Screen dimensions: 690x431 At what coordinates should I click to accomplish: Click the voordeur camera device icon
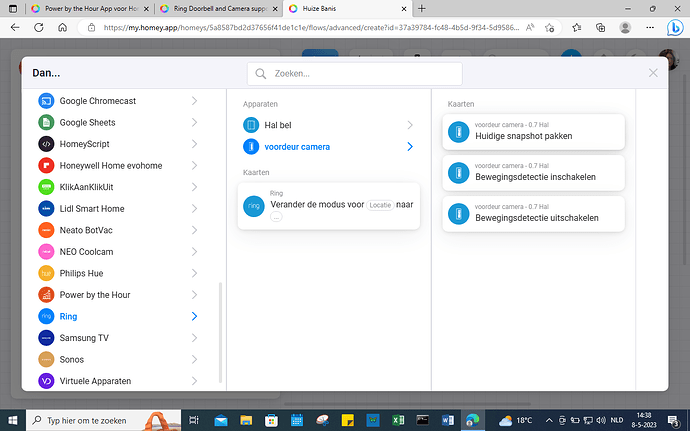pos(251,147)
